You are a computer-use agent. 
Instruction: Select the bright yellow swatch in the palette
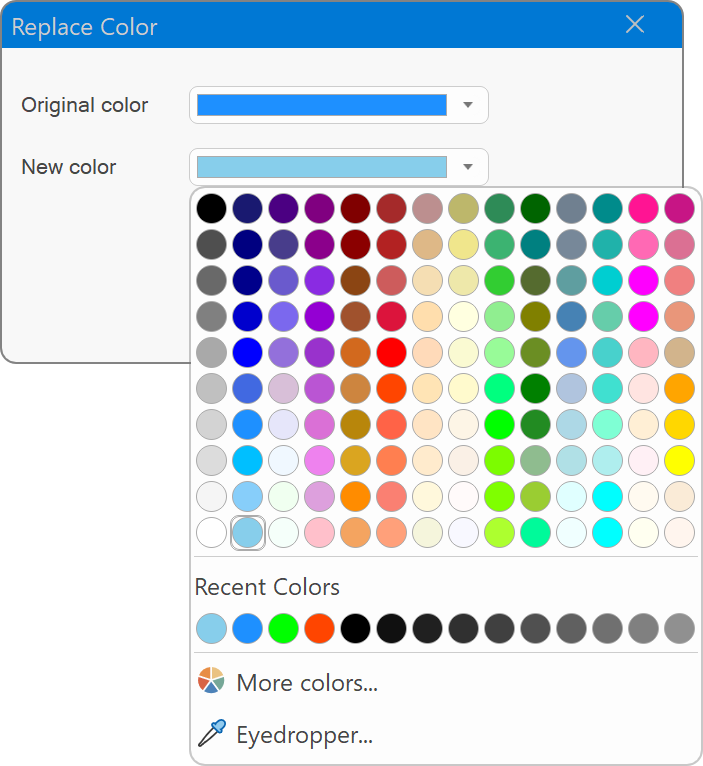679,460
